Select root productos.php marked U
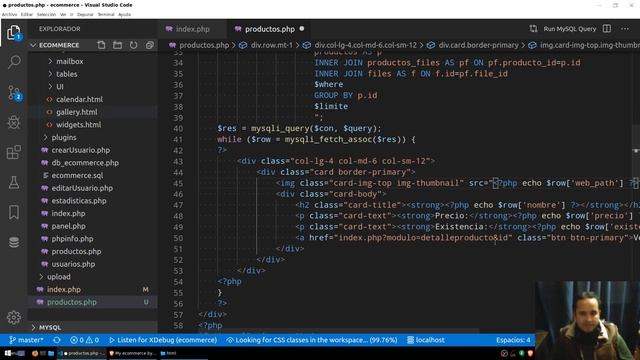The height and width of the screenshot is (360, 640). (x=93, y=302)
